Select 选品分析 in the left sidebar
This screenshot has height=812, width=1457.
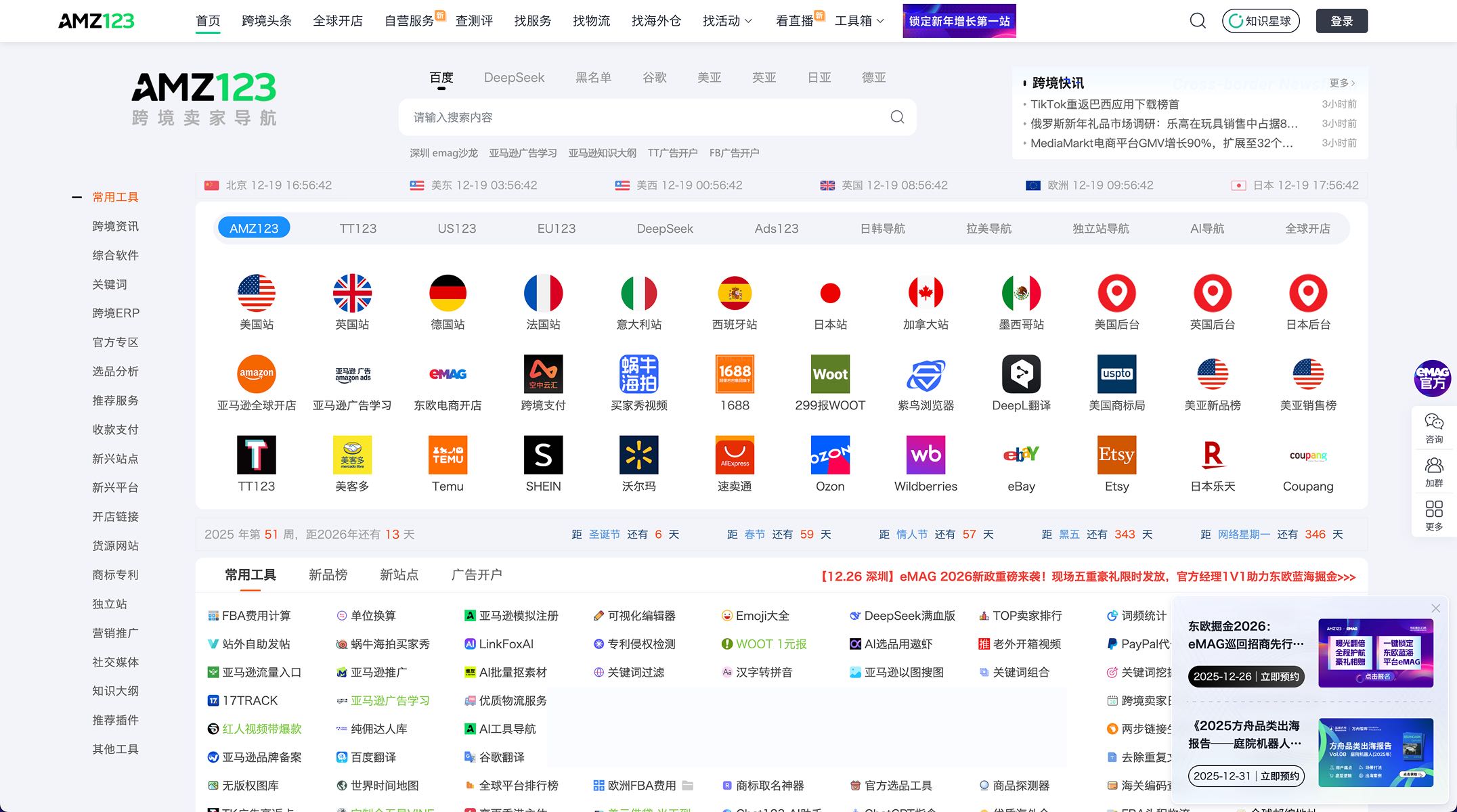[115, 371]
